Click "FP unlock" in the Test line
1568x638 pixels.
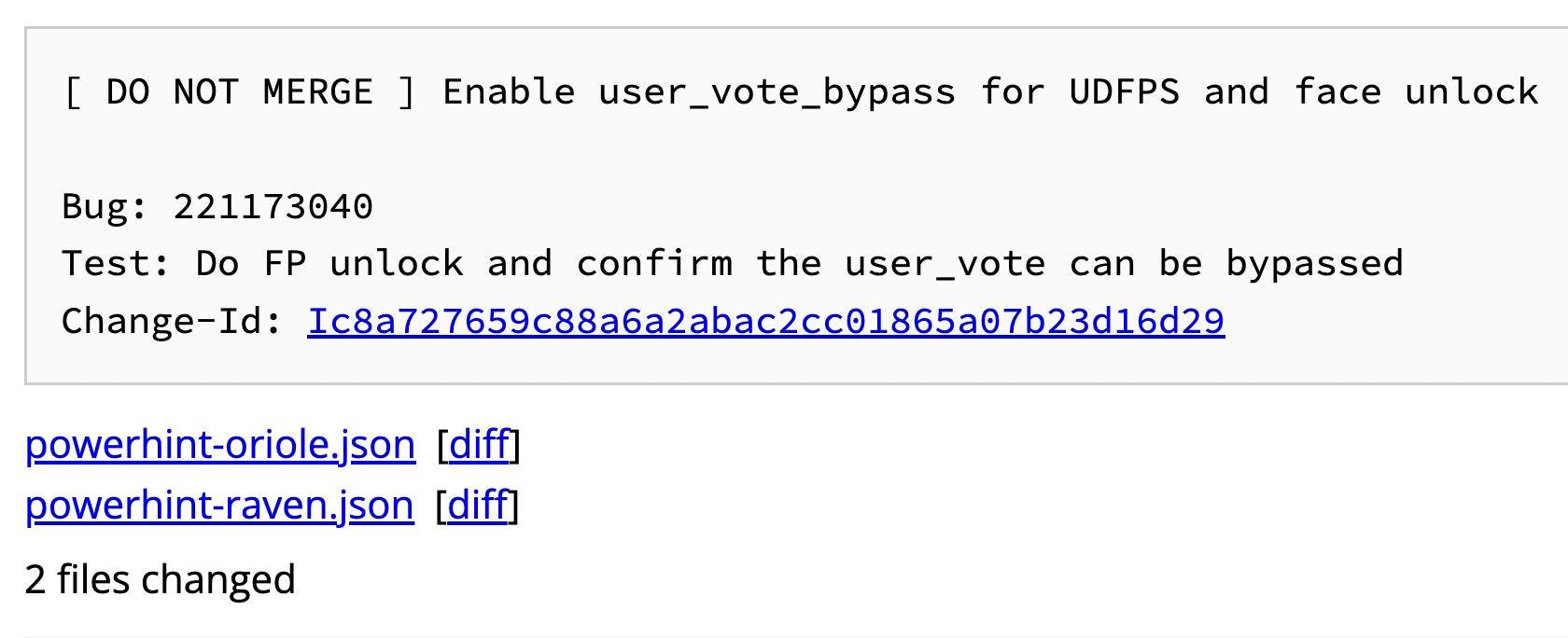click(363, 264)
